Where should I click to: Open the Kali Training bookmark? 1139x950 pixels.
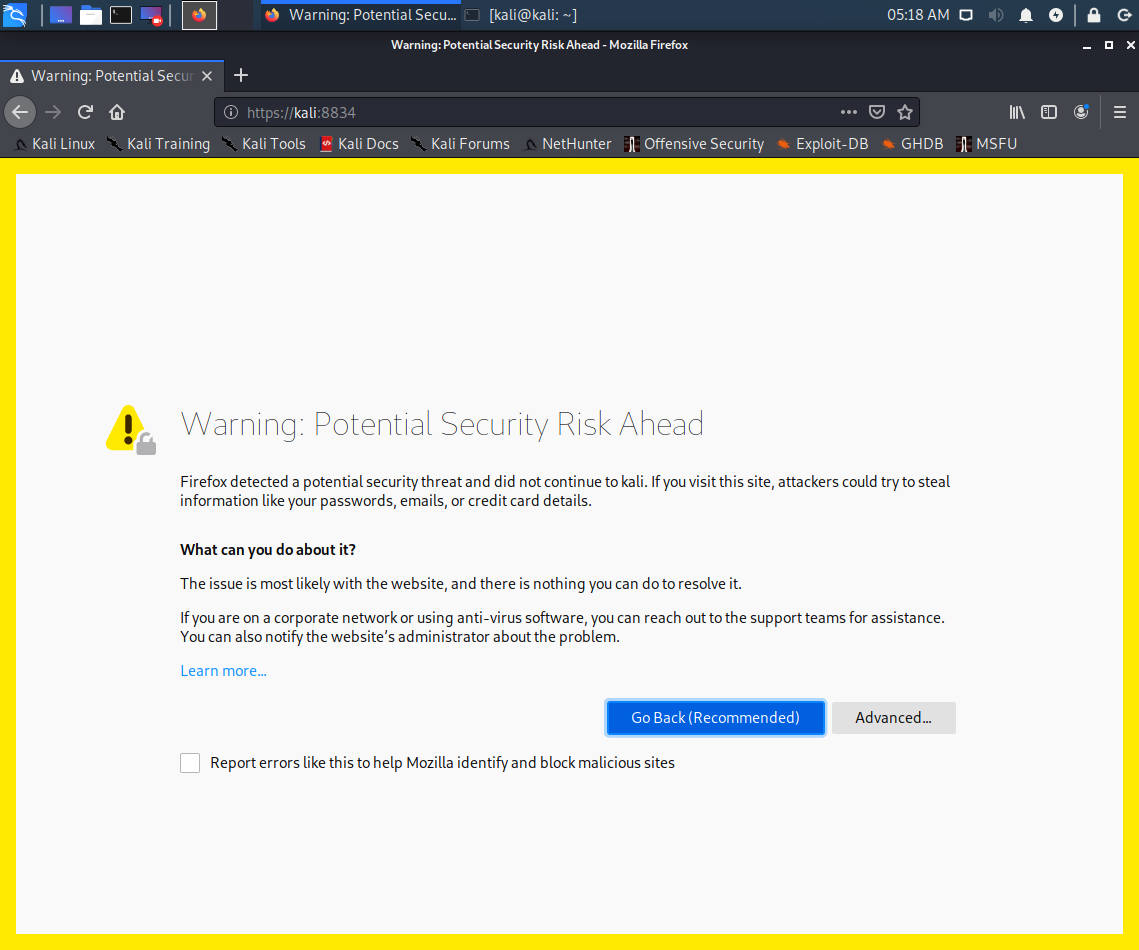(x=158, y=144)
